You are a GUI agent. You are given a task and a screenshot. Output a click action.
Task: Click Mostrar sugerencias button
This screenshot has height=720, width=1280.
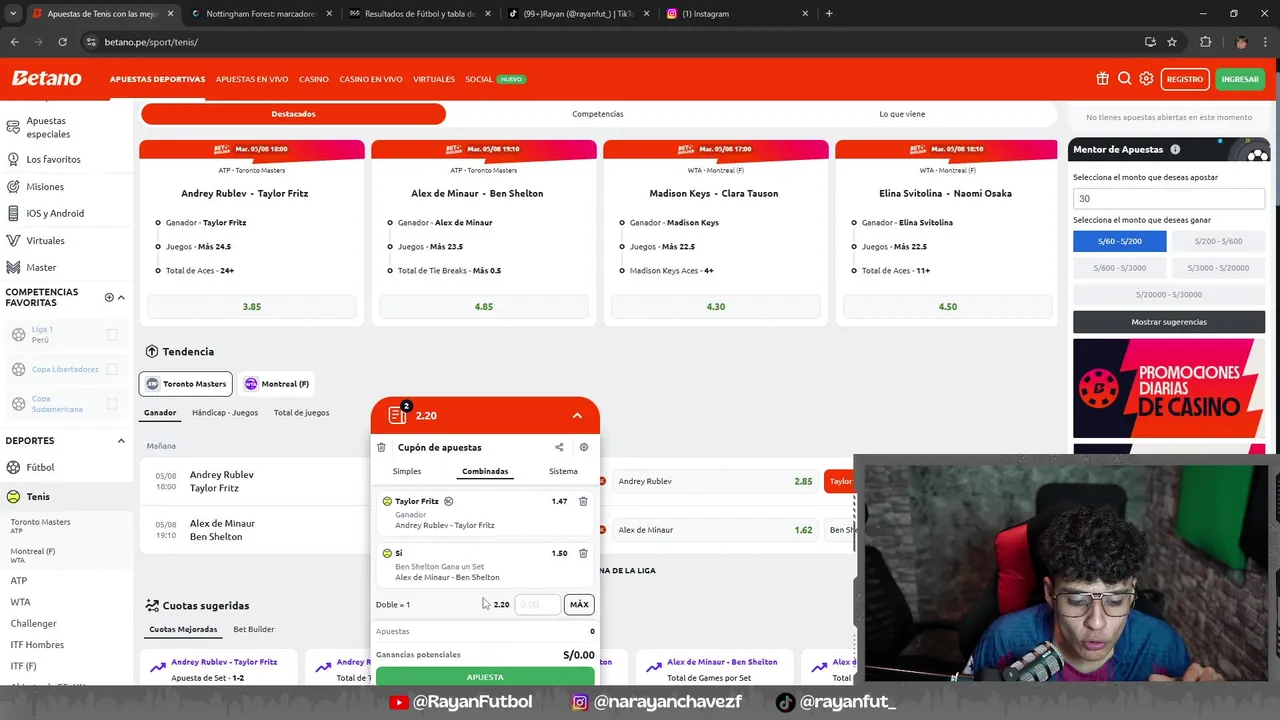click(x=1169, y=322)
